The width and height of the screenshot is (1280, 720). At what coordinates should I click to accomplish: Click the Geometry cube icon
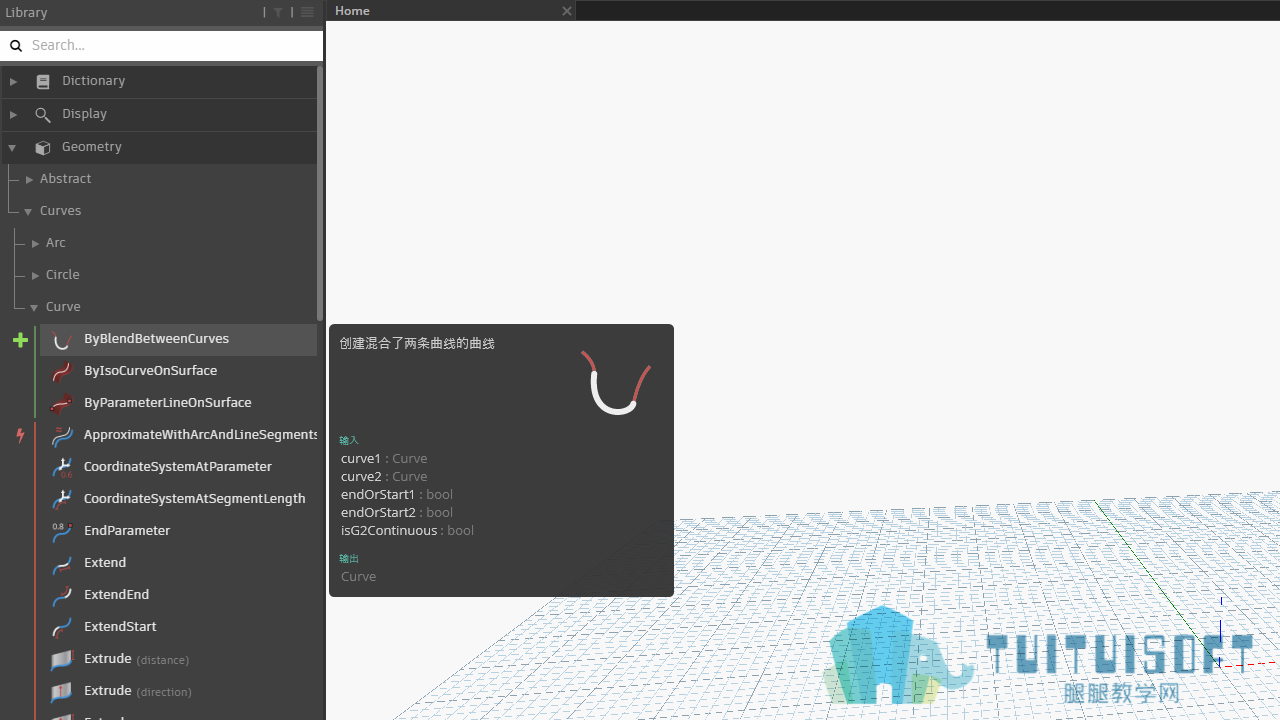(43, 148)
